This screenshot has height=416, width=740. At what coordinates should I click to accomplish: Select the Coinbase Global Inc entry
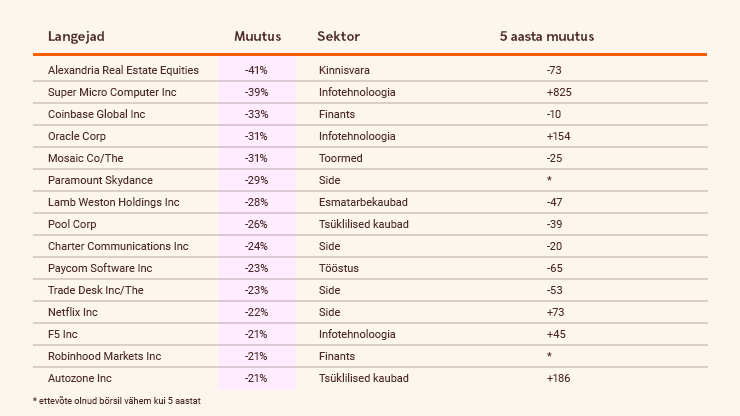96,114
